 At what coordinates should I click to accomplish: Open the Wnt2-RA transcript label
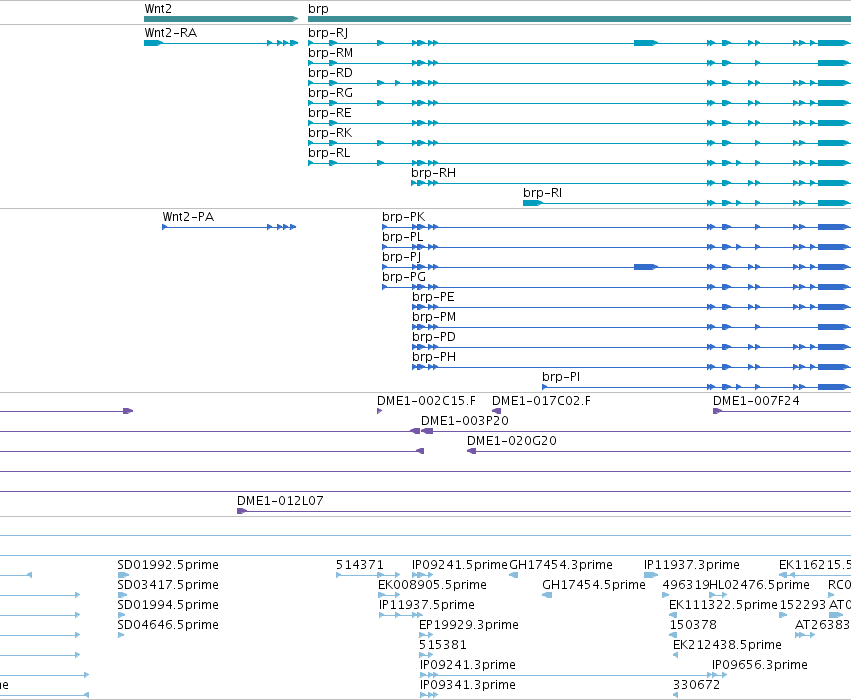click(170, 33)
